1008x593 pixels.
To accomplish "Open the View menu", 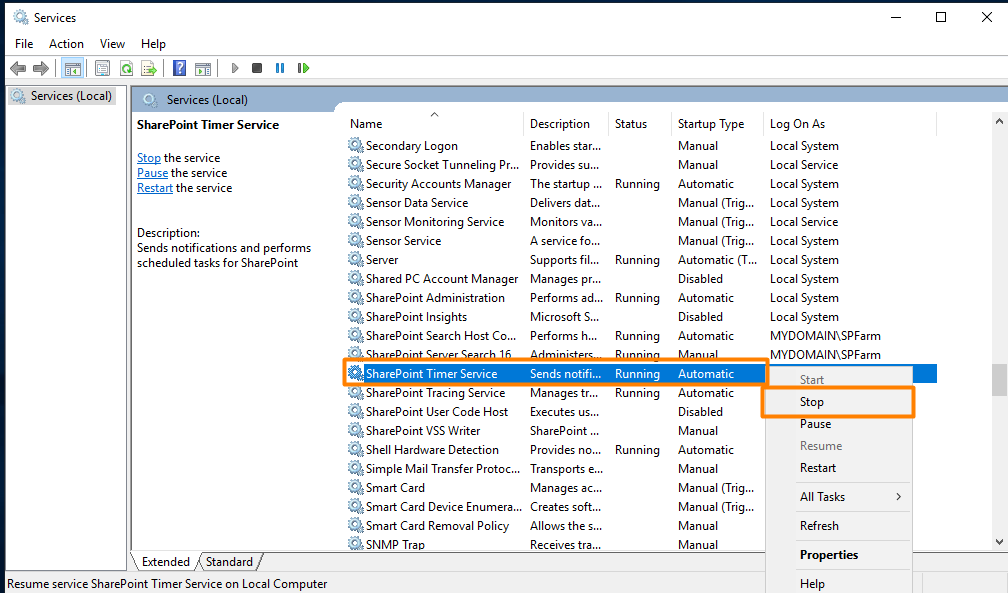I will [112, 44].
